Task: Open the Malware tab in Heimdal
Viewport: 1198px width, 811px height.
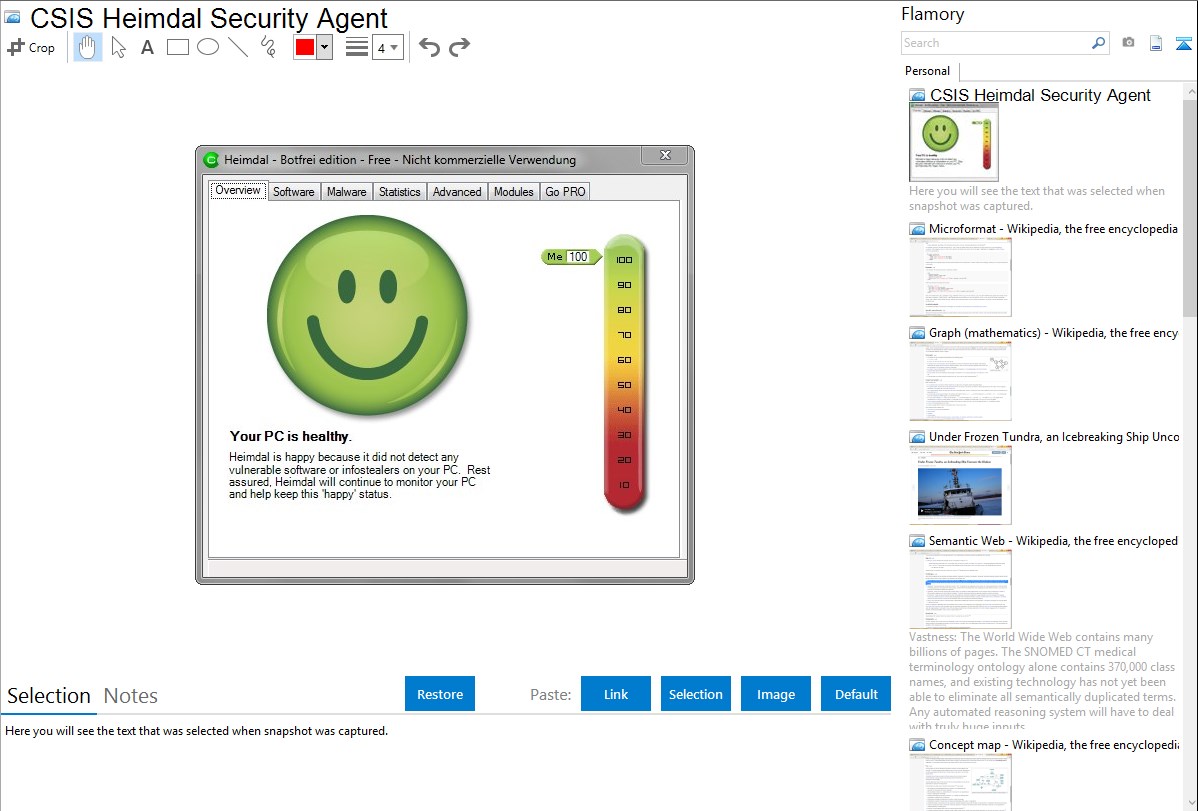Action: 346,192
